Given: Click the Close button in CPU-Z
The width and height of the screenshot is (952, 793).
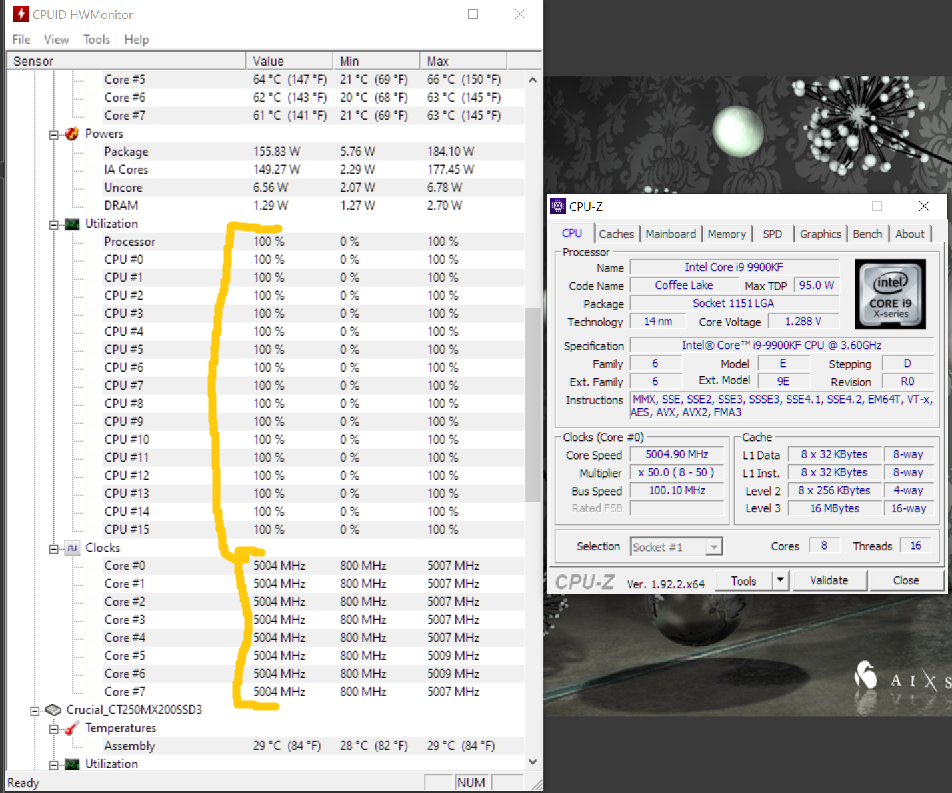Looking at the screenshot, I should click(906, 580).
